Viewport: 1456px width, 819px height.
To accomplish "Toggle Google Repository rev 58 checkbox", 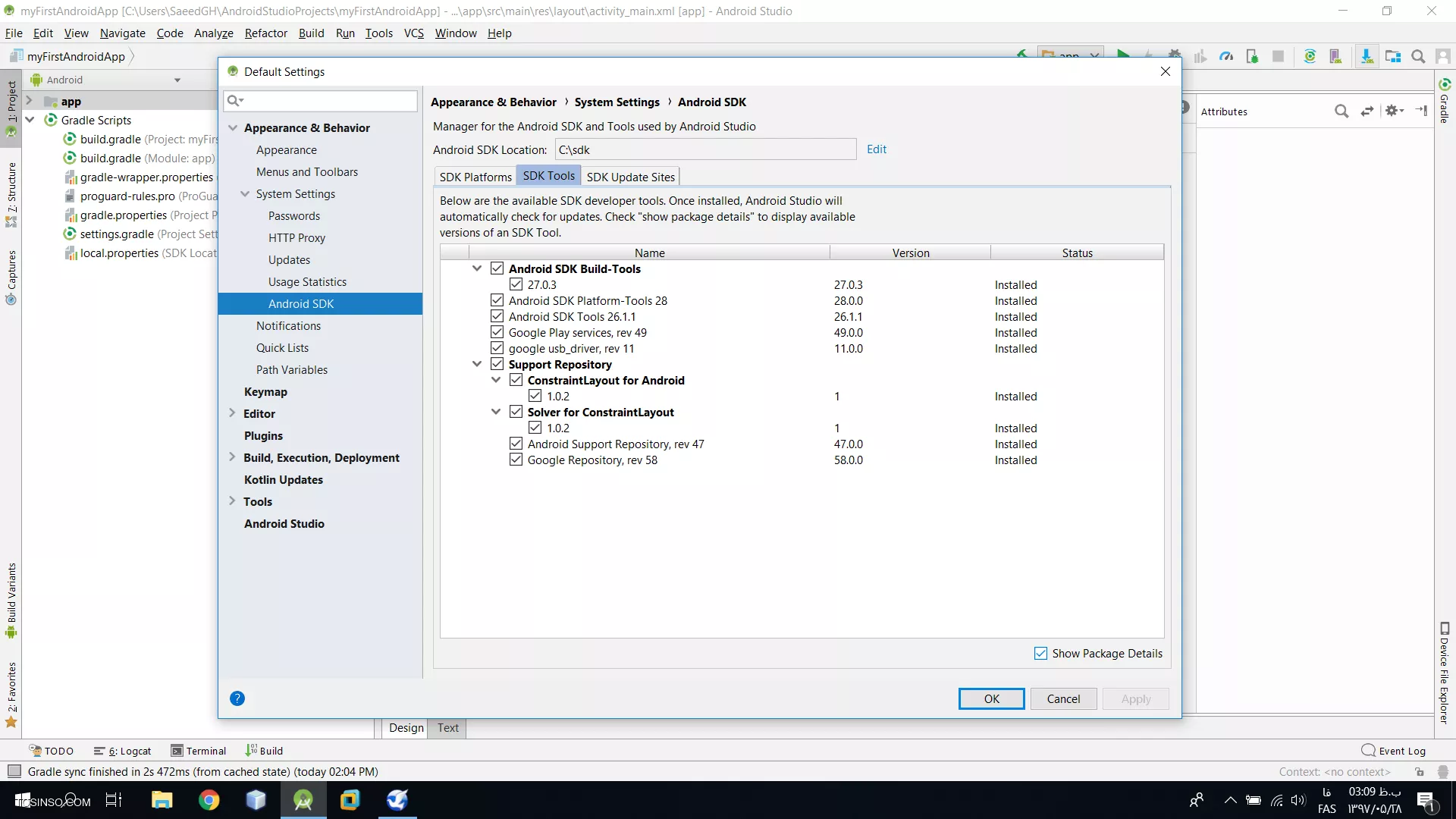I will point(516,460).
